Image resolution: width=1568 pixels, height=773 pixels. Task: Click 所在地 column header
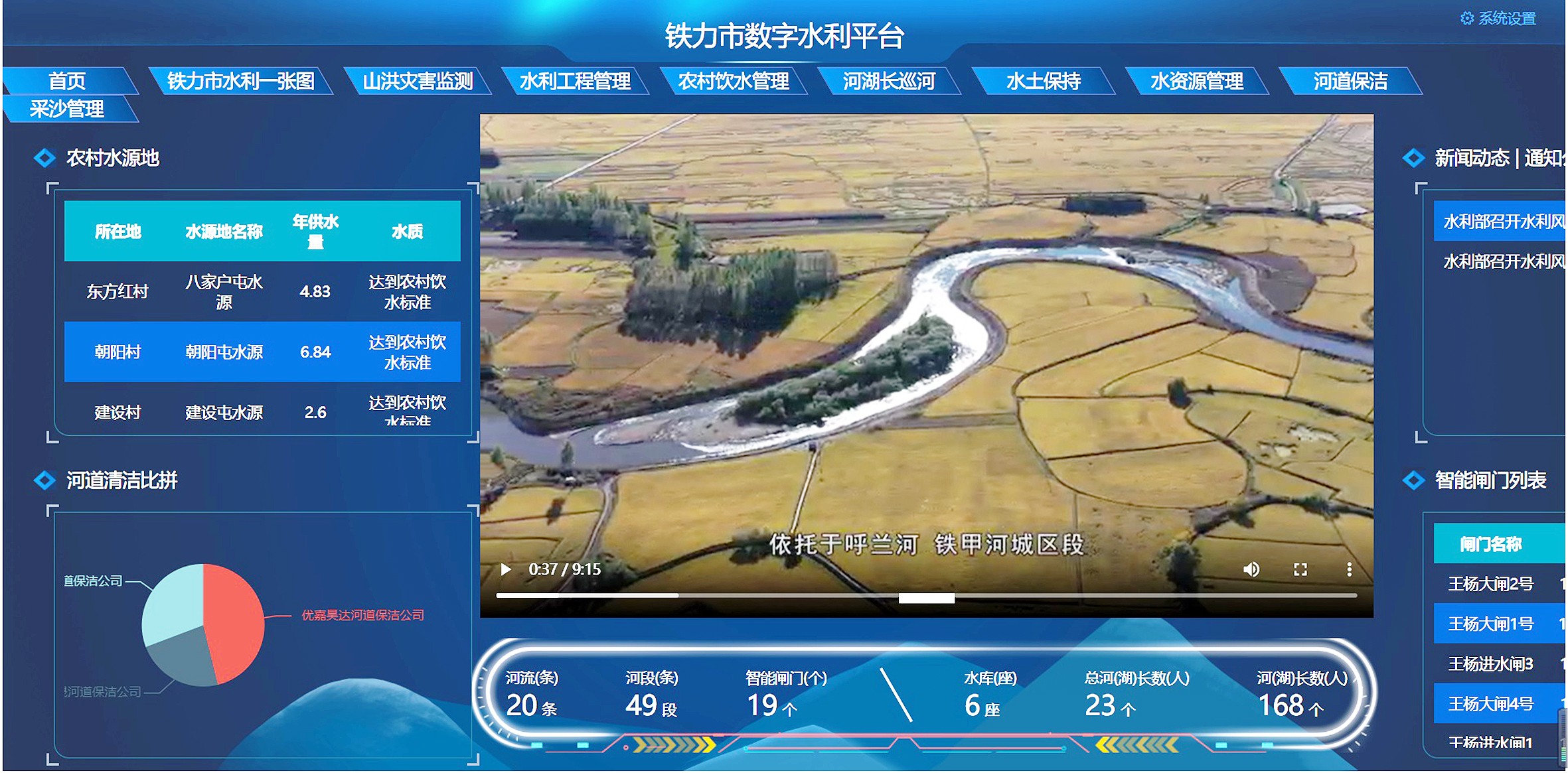point(118,231)
